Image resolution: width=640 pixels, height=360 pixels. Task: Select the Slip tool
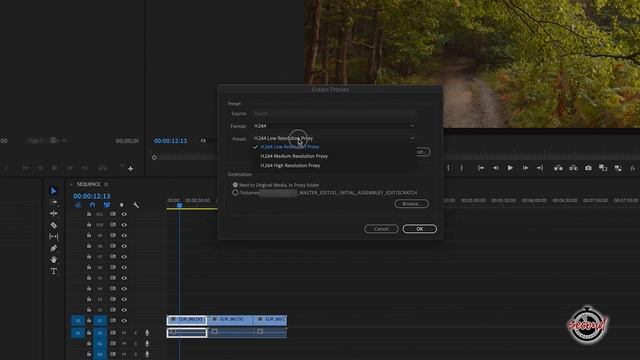[53, 236]
